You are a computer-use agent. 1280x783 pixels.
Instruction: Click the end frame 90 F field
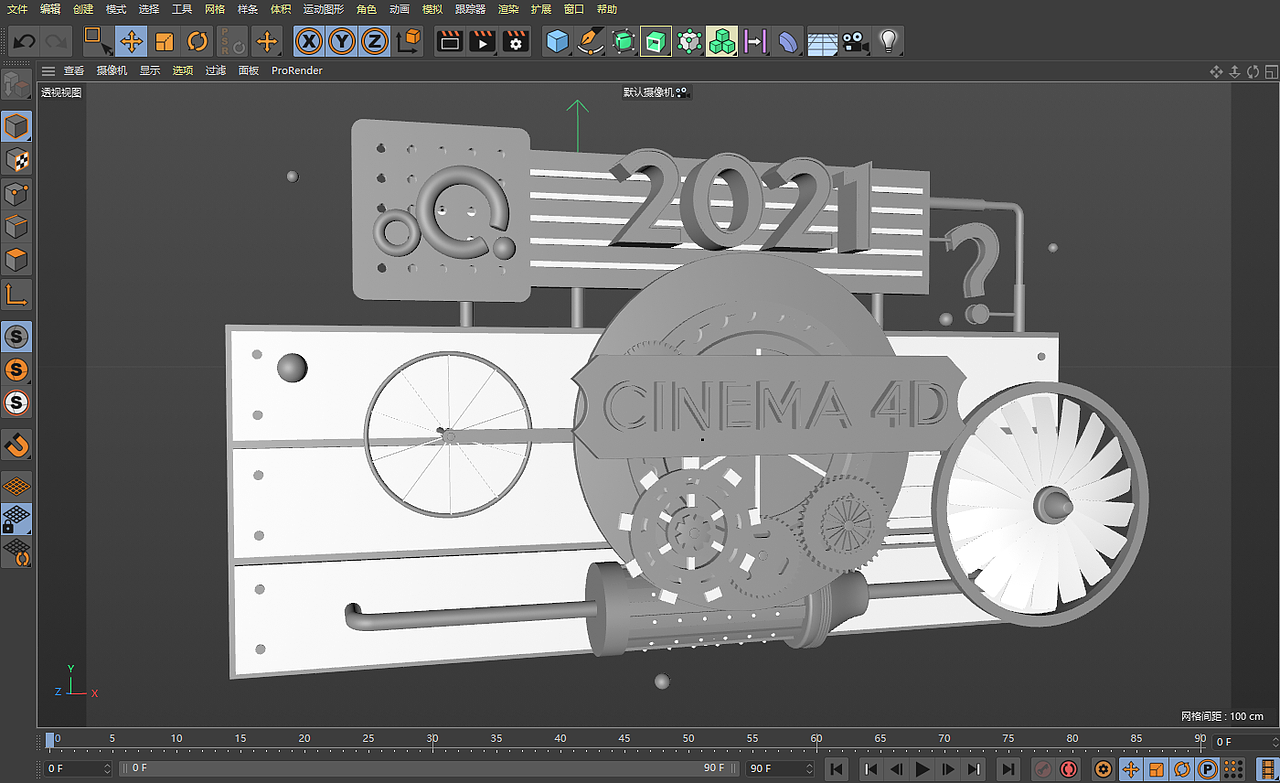781,768
